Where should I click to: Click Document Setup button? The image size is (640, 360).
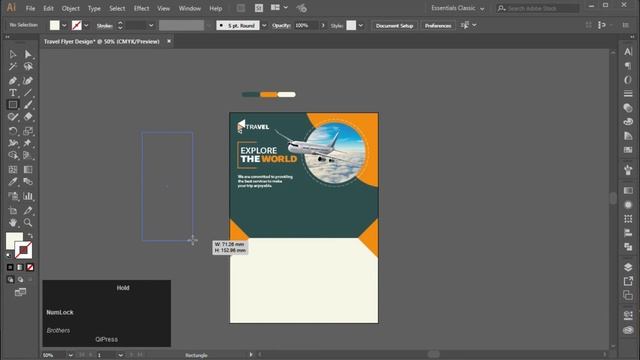[394, 25]
